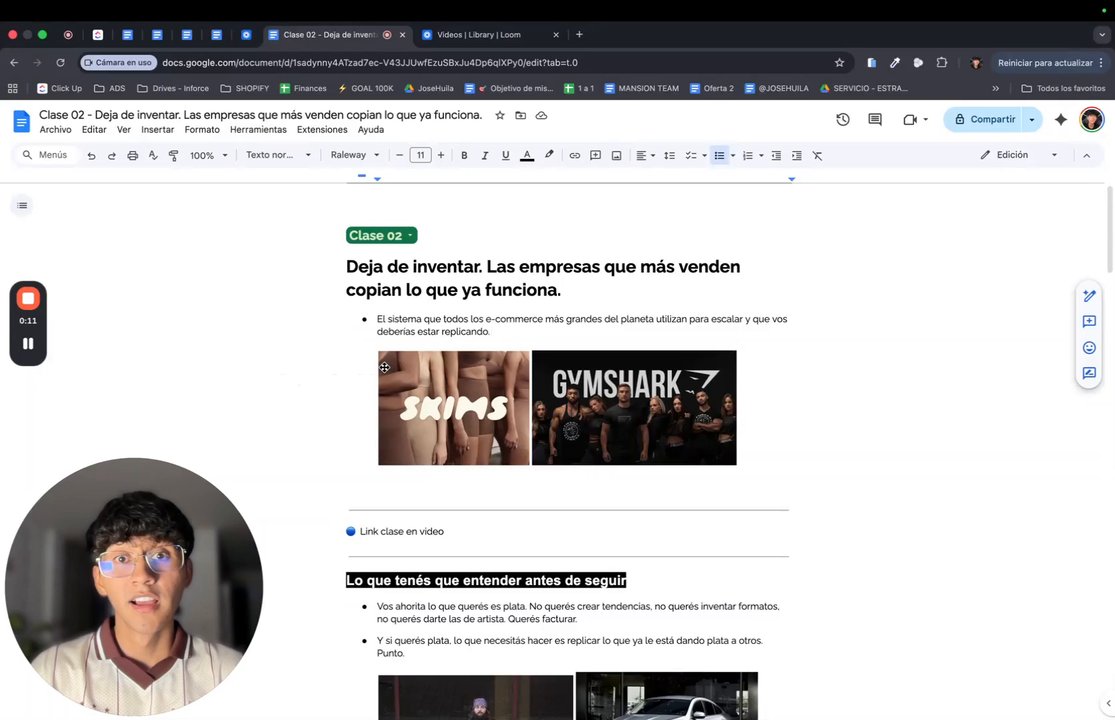Open the highlight color picker
Screen dimensions: 1115x720
point(549,155)
